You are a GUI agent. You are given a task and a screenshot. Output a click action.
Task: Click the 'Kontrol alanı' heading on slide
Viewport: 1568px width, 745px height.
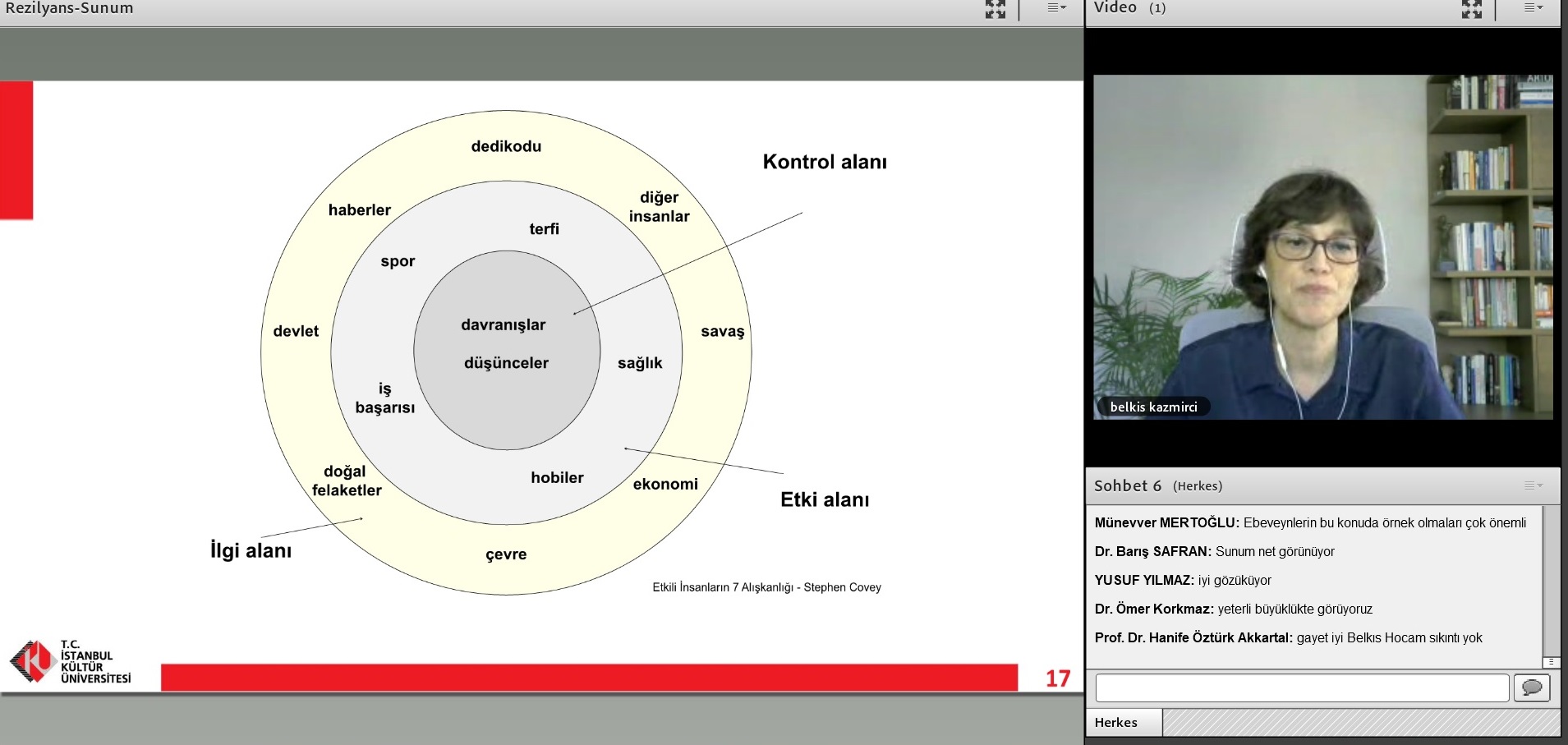tap(825, 162)
